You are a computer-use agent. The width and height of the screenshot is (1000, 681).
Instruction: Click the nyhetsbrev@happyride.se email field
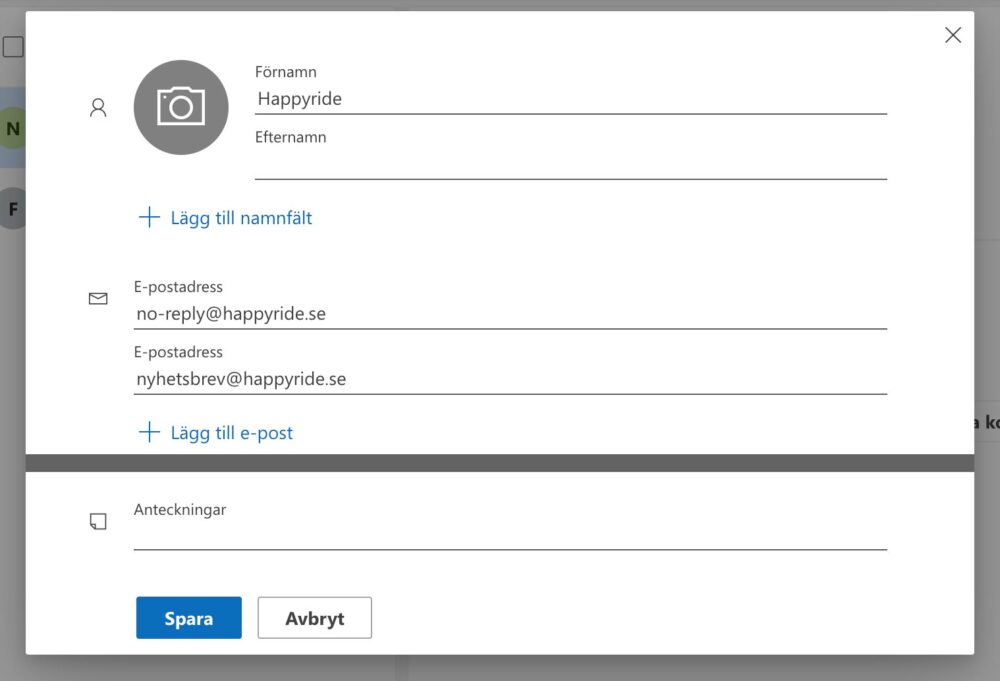tap(510, 379)
